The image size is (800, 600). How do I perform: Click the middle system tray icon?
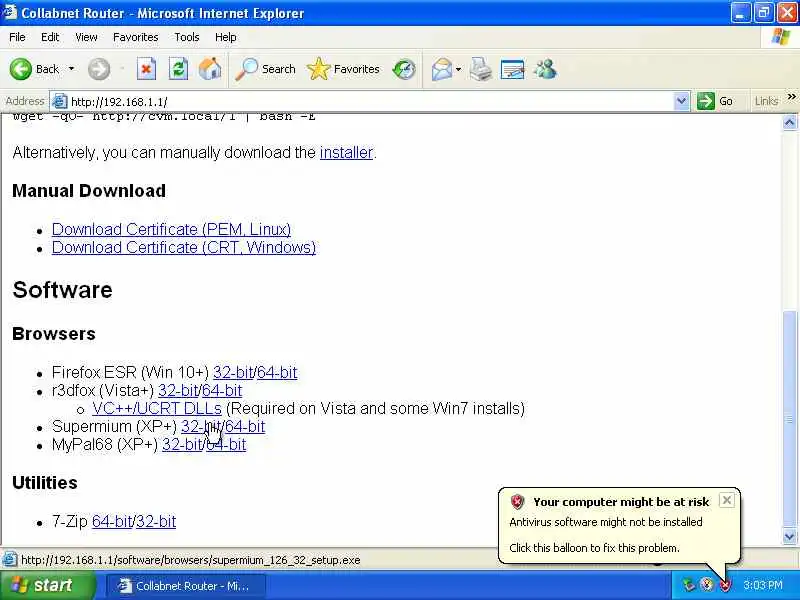click(x=707, y=585)
